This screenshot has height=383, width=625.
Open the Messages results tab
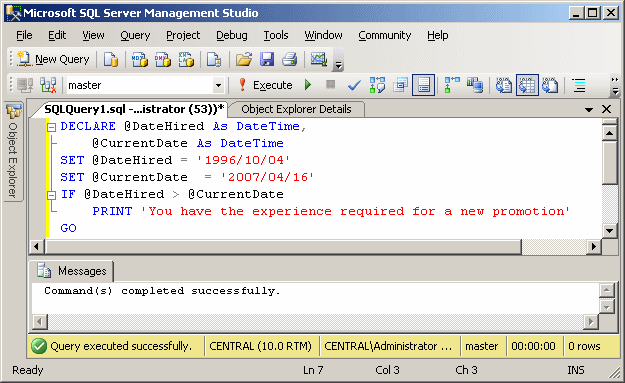(x=72, y=271)
